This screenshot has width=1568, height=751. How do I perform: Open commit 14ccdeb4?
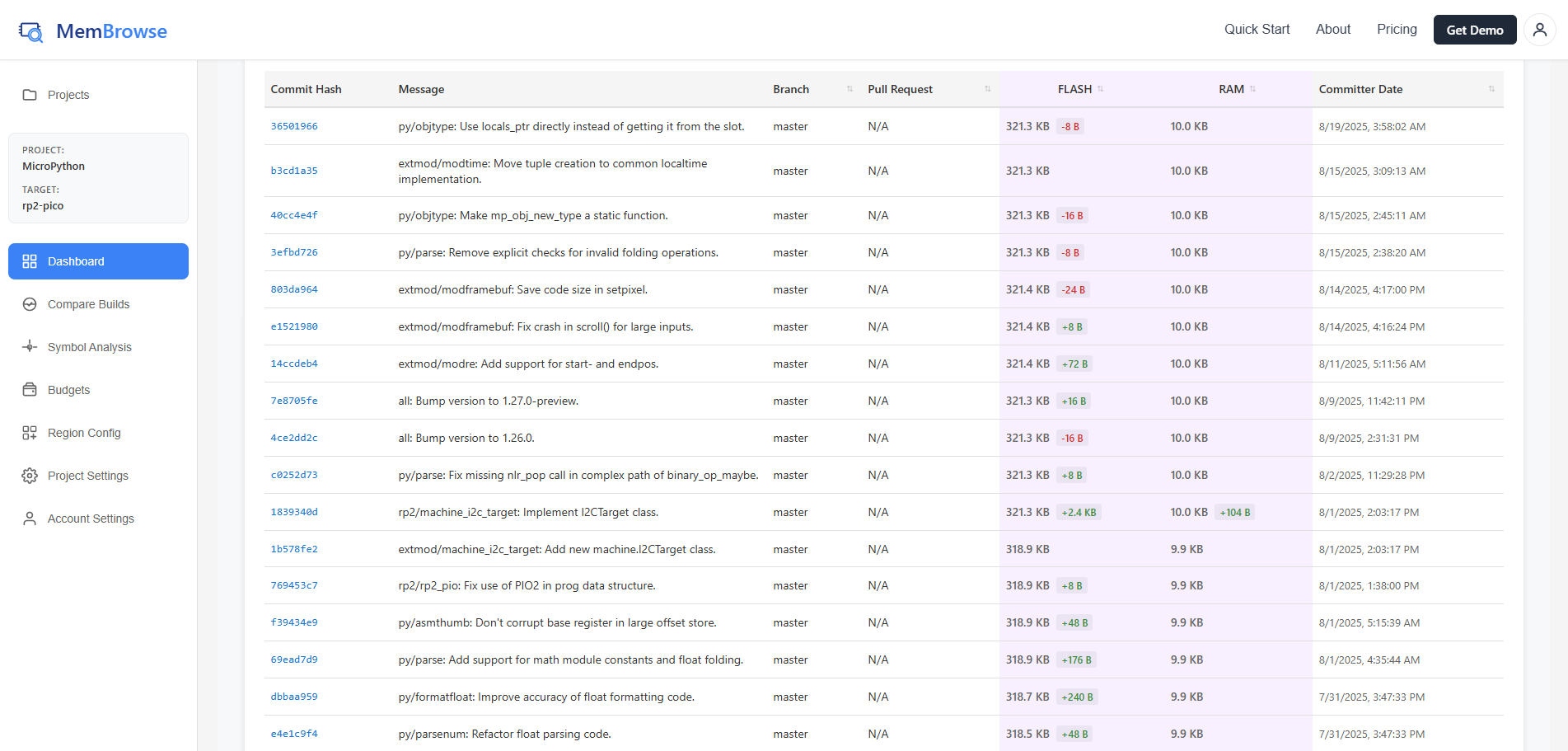tap(294, 364)
